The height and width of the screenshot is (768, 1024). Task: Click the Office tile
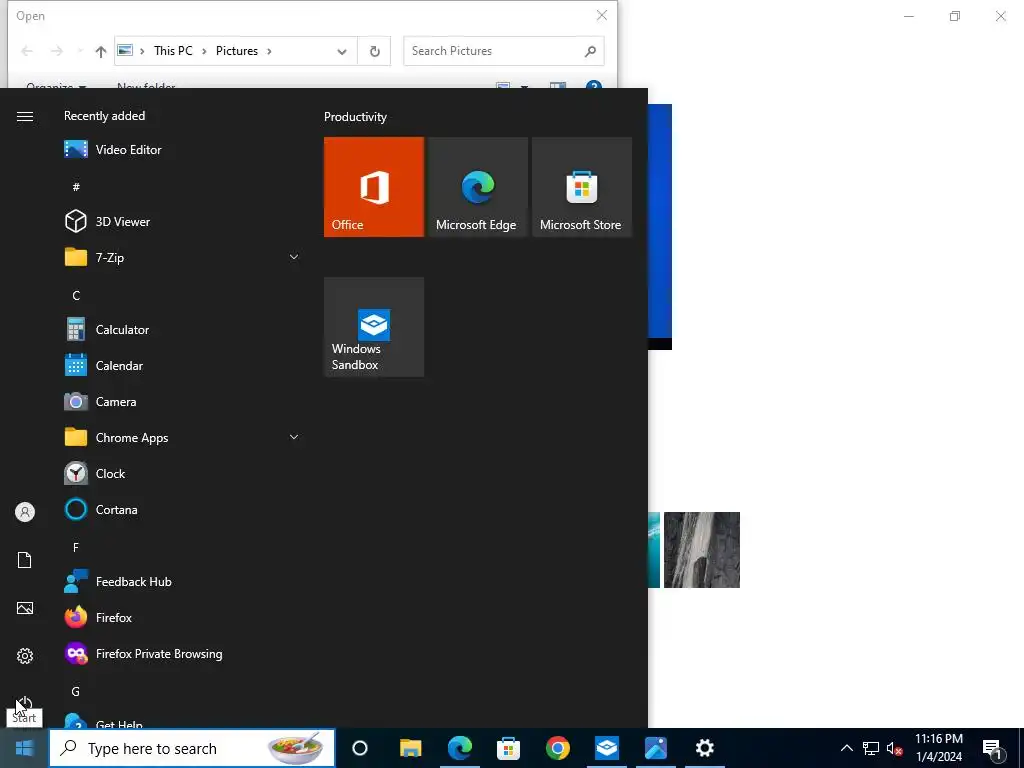point(374,187)
